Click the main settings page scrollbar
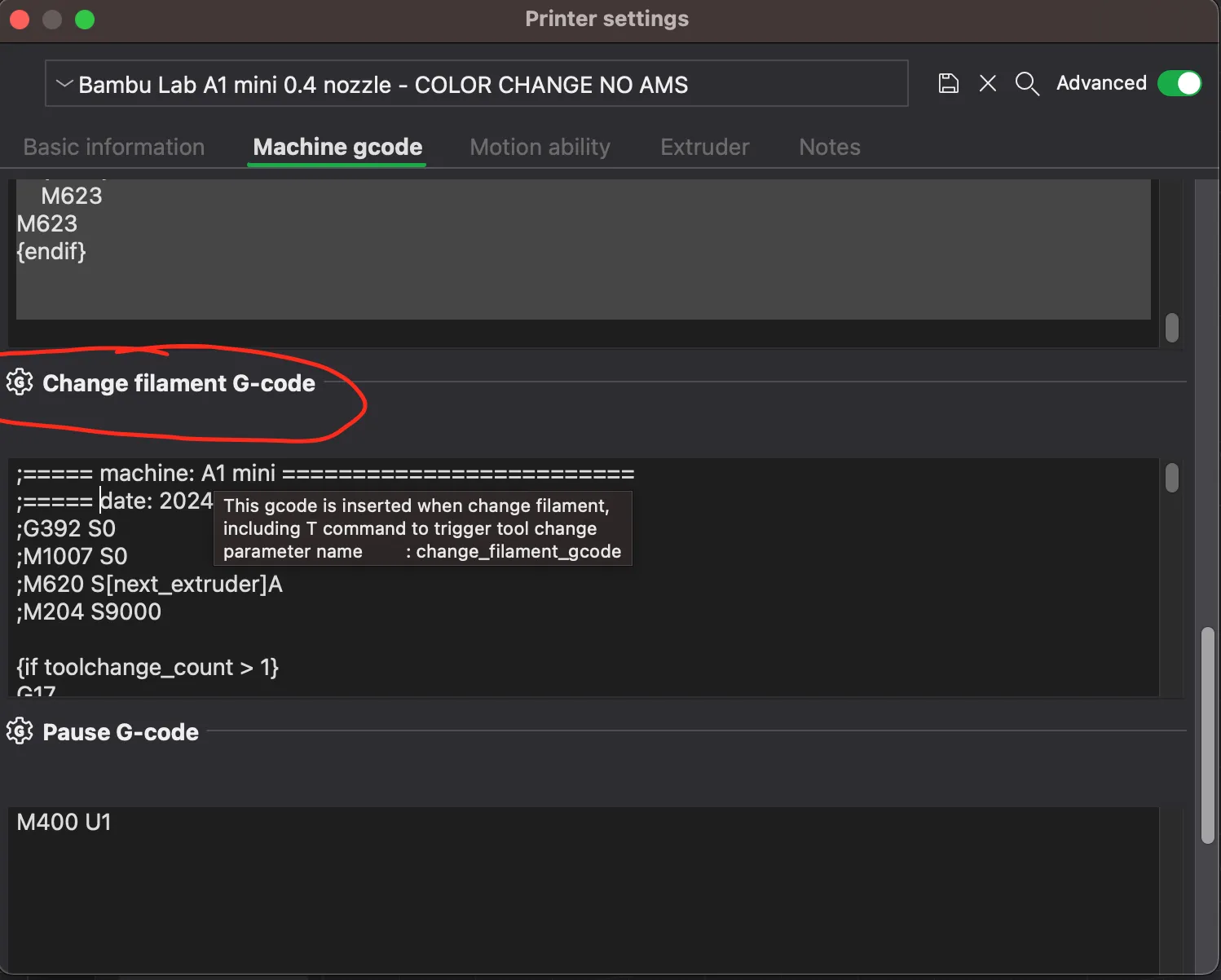The image size is (1221, 980). tap(1208, 735)
